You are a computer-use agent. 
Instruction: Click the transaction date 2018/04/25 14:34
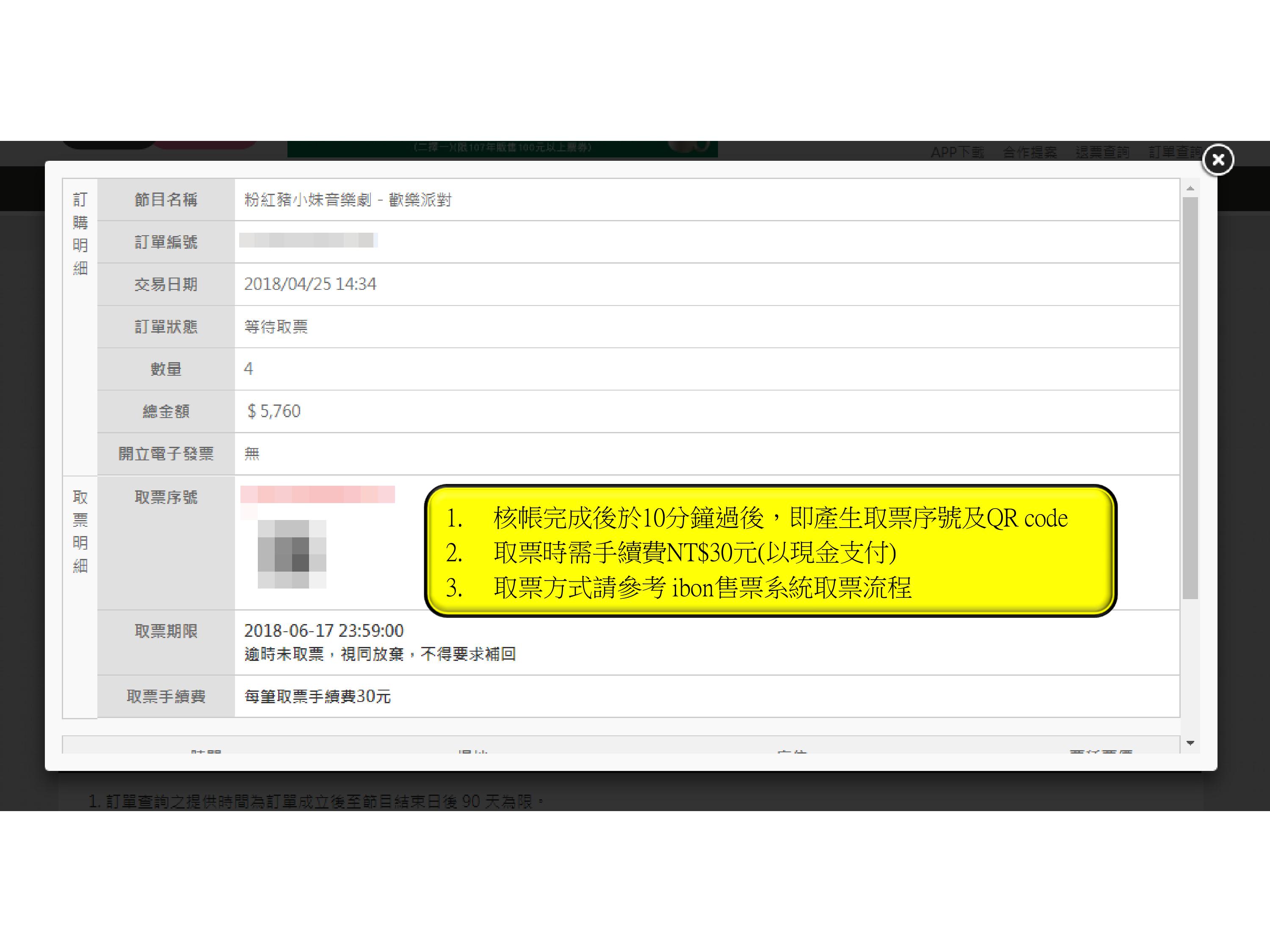[x=310, y=284]
